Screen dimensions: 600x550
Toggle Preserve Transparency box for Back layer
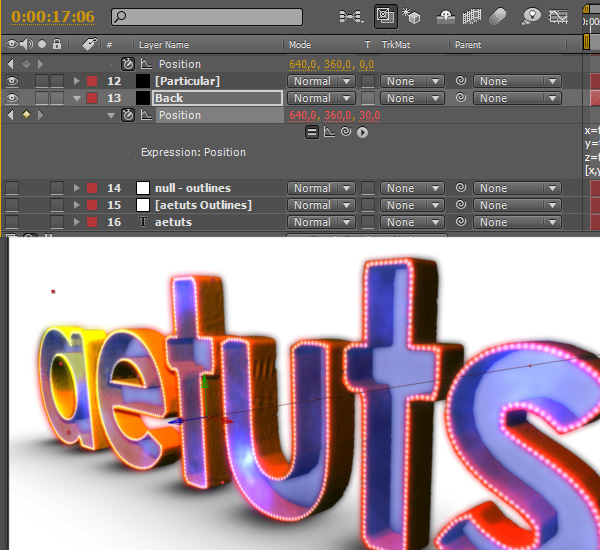pos(368,98)
